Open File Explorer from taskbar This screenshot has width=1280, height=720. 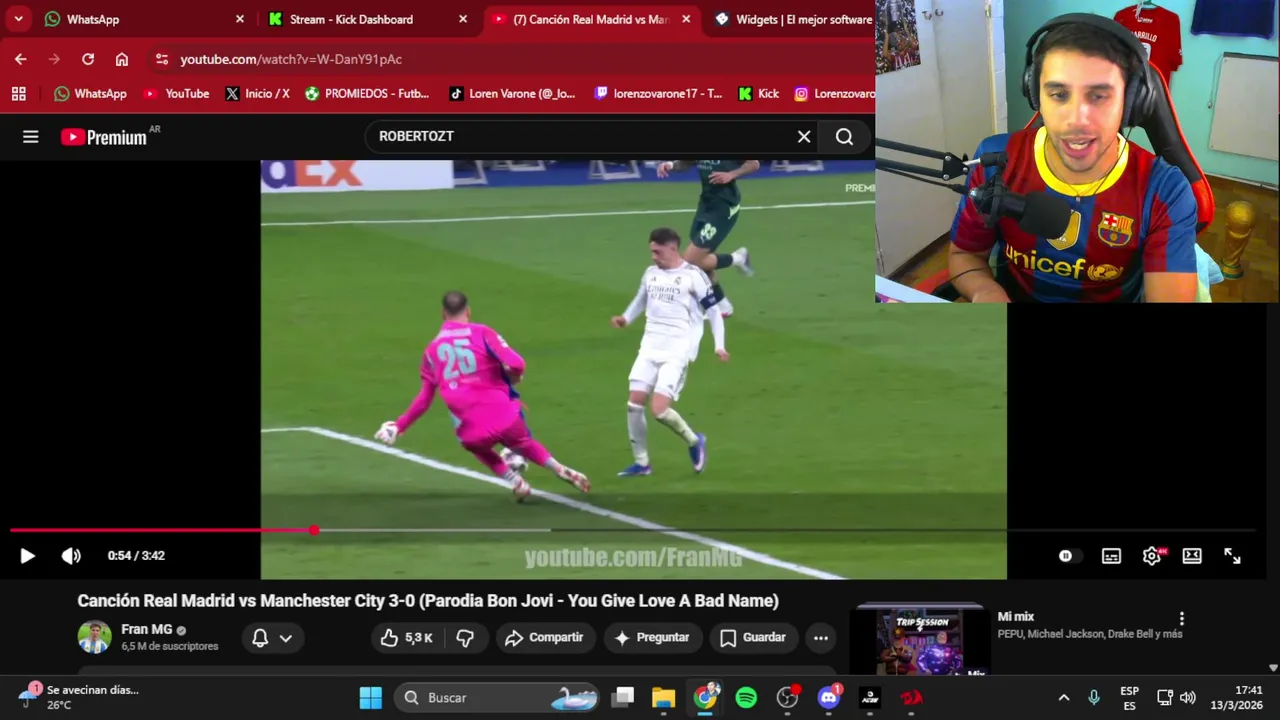coord(664,697)
